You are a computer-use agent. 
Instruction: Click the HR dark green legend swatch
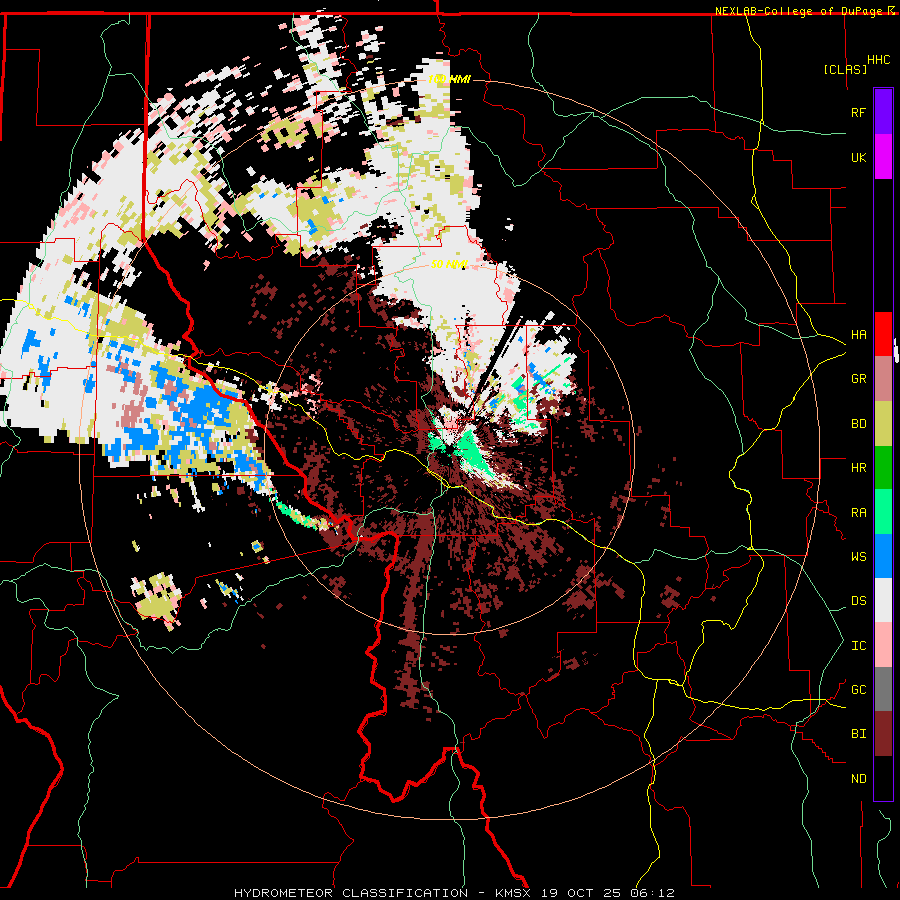coord(883,468)
